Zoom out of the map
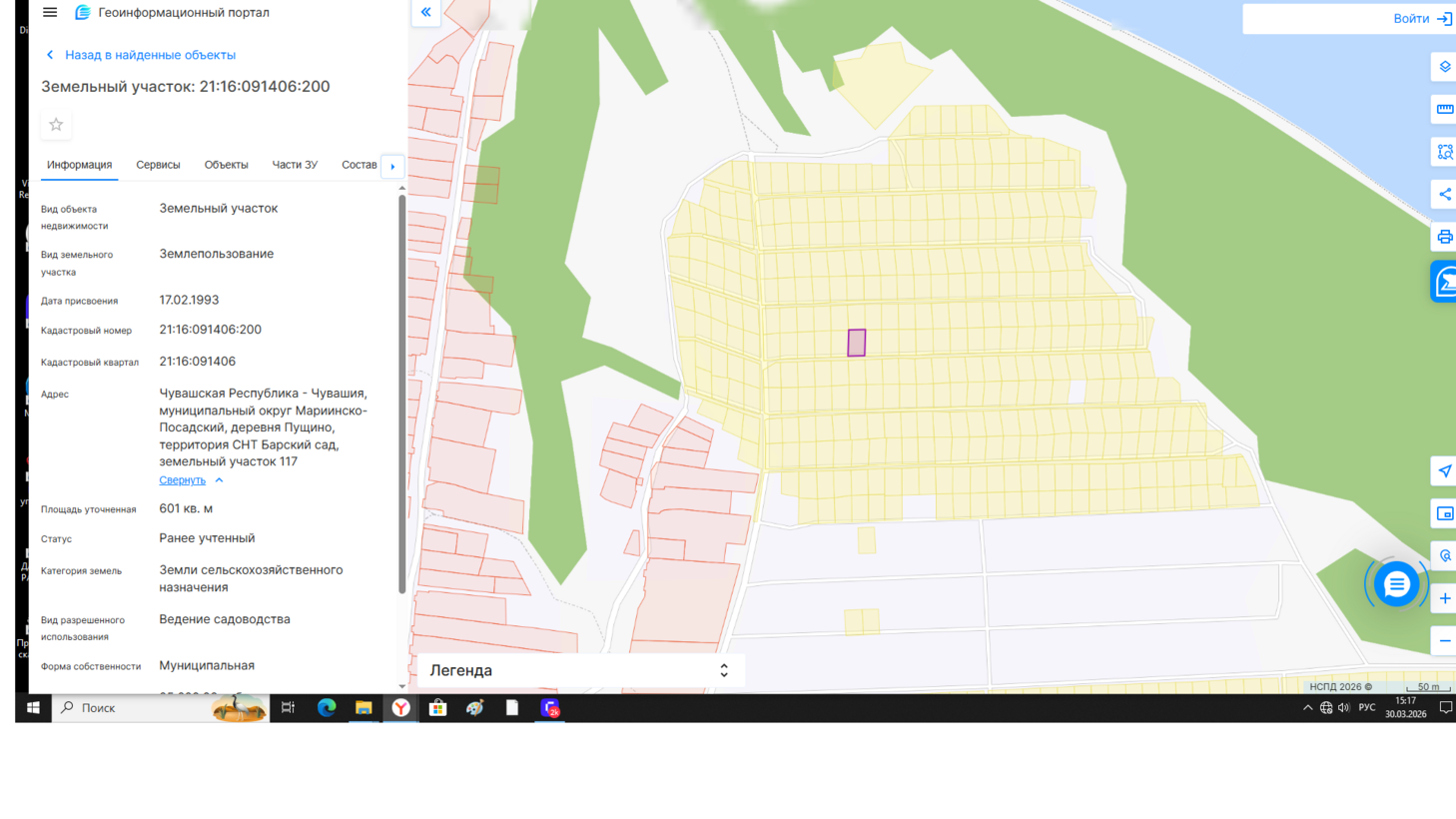1456x819 pixels. pos(1444,641)
